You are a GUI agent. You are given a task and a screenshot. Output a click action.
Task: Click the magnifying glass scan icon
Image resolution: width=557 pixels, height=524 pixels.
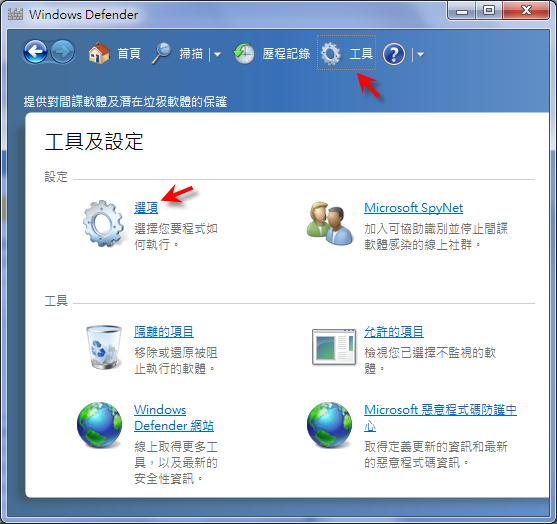[162, 53]
